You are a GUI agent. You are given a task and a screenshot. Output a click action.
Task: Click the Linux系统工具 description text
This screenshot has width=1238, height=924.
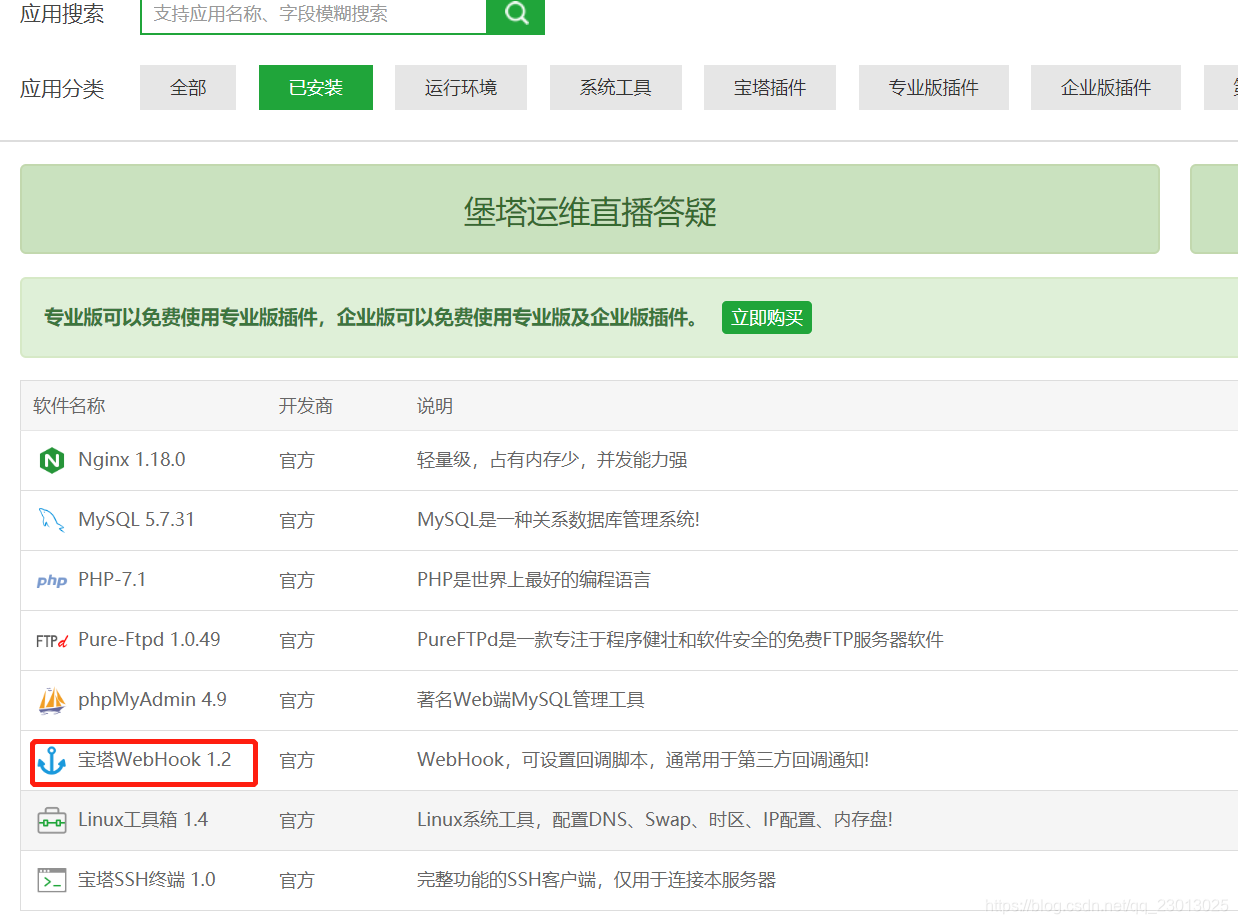pos(655,820)
